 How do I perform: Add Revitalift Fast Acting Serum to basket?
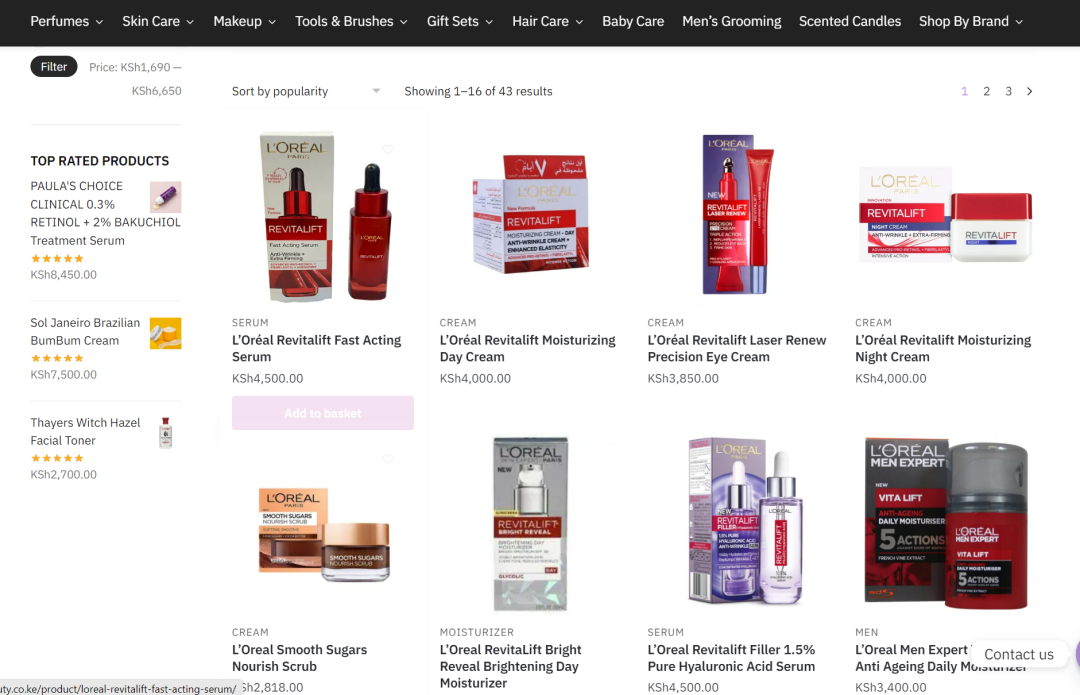tap(323, 413)
